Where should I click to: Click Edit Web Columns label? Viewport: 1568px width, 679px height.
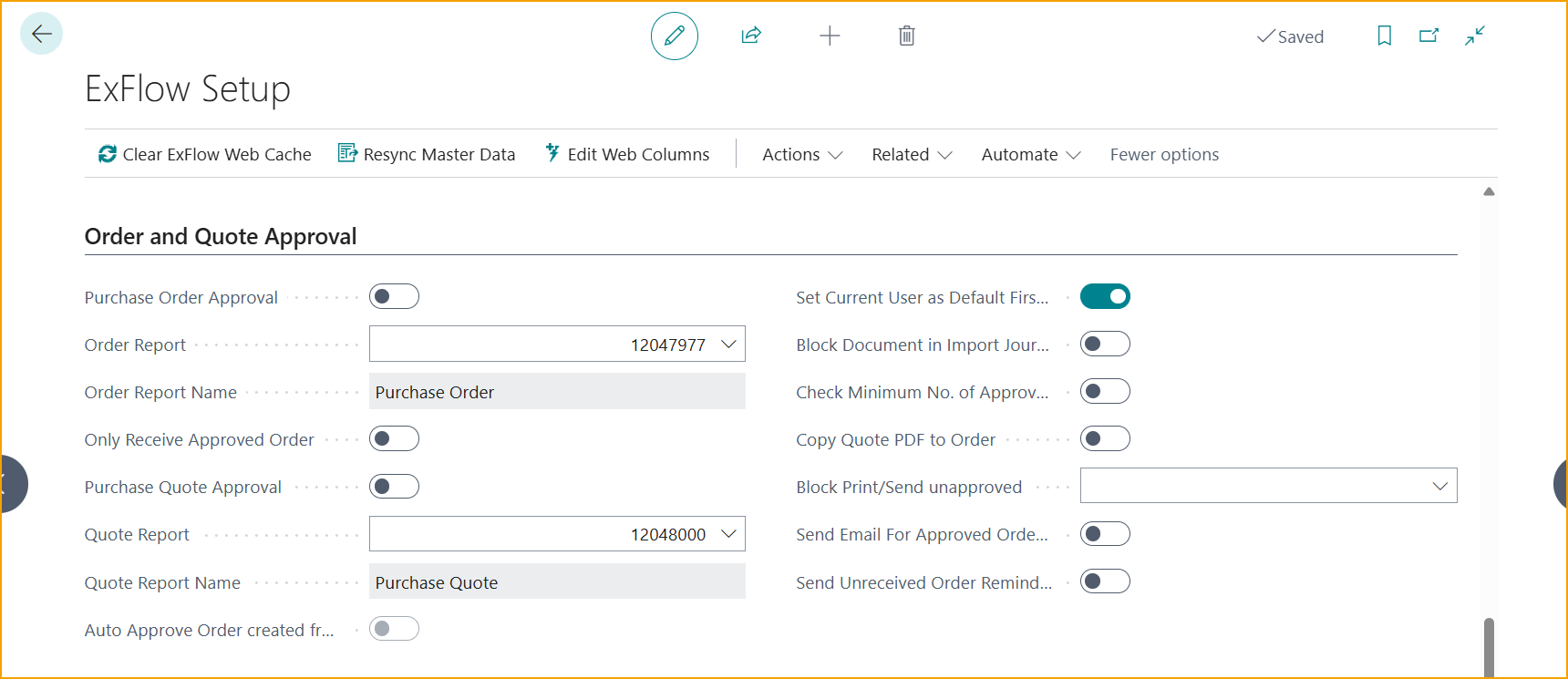pyautogui.click(x=638, y=154)
